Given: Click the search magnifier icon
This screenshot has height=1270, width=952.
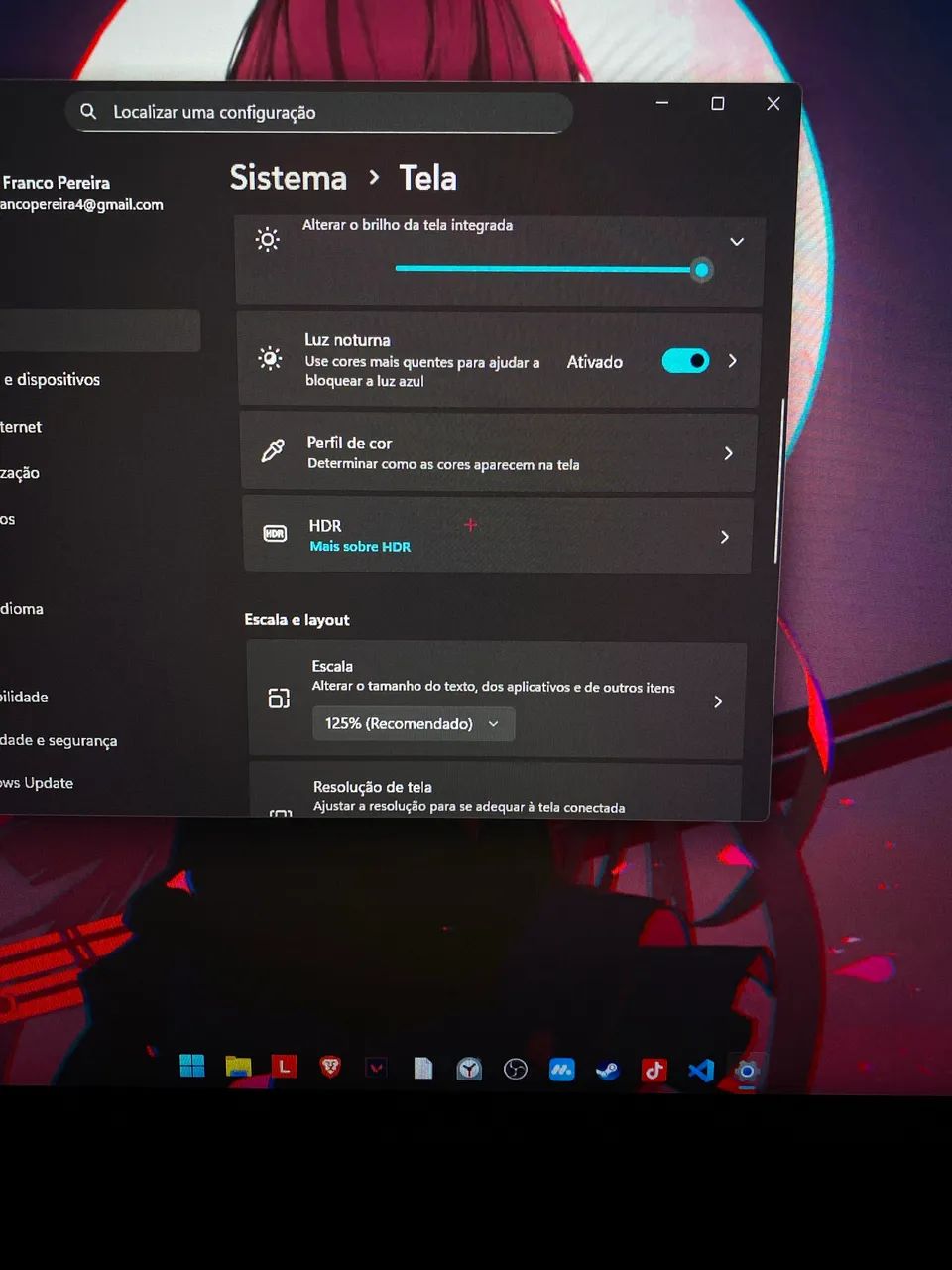Looking at the screenshot, I should pyautogui.click(x=88, y=111).
